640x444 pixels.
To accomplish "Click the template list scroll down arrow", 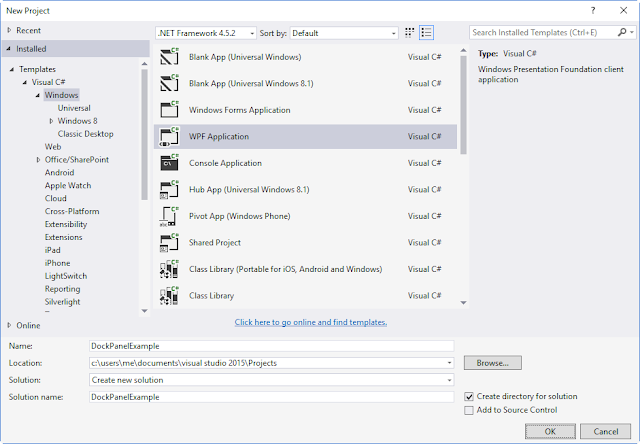I will 463,303.
